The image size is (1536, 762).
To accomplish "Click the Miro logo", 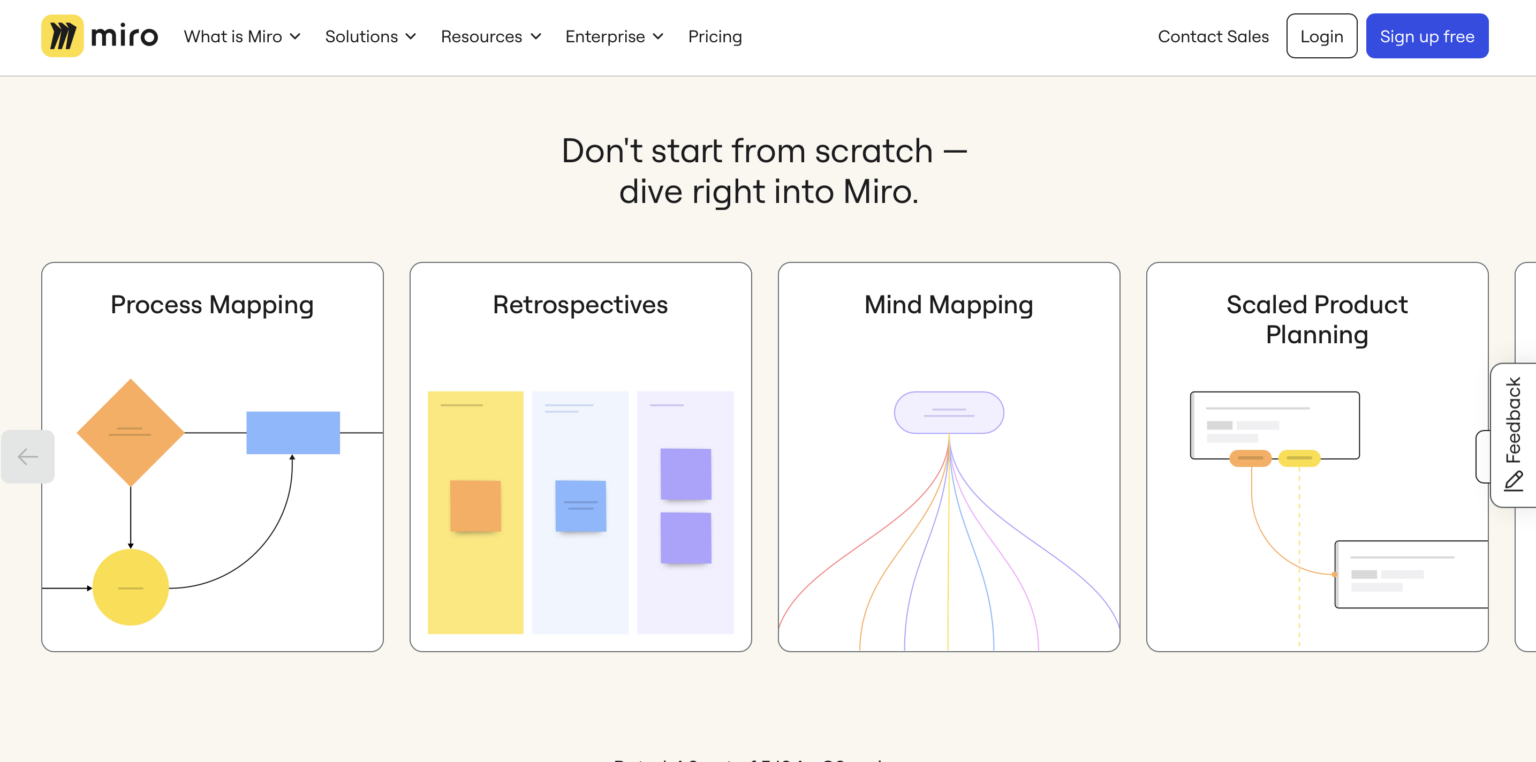I will click(99, 35).
